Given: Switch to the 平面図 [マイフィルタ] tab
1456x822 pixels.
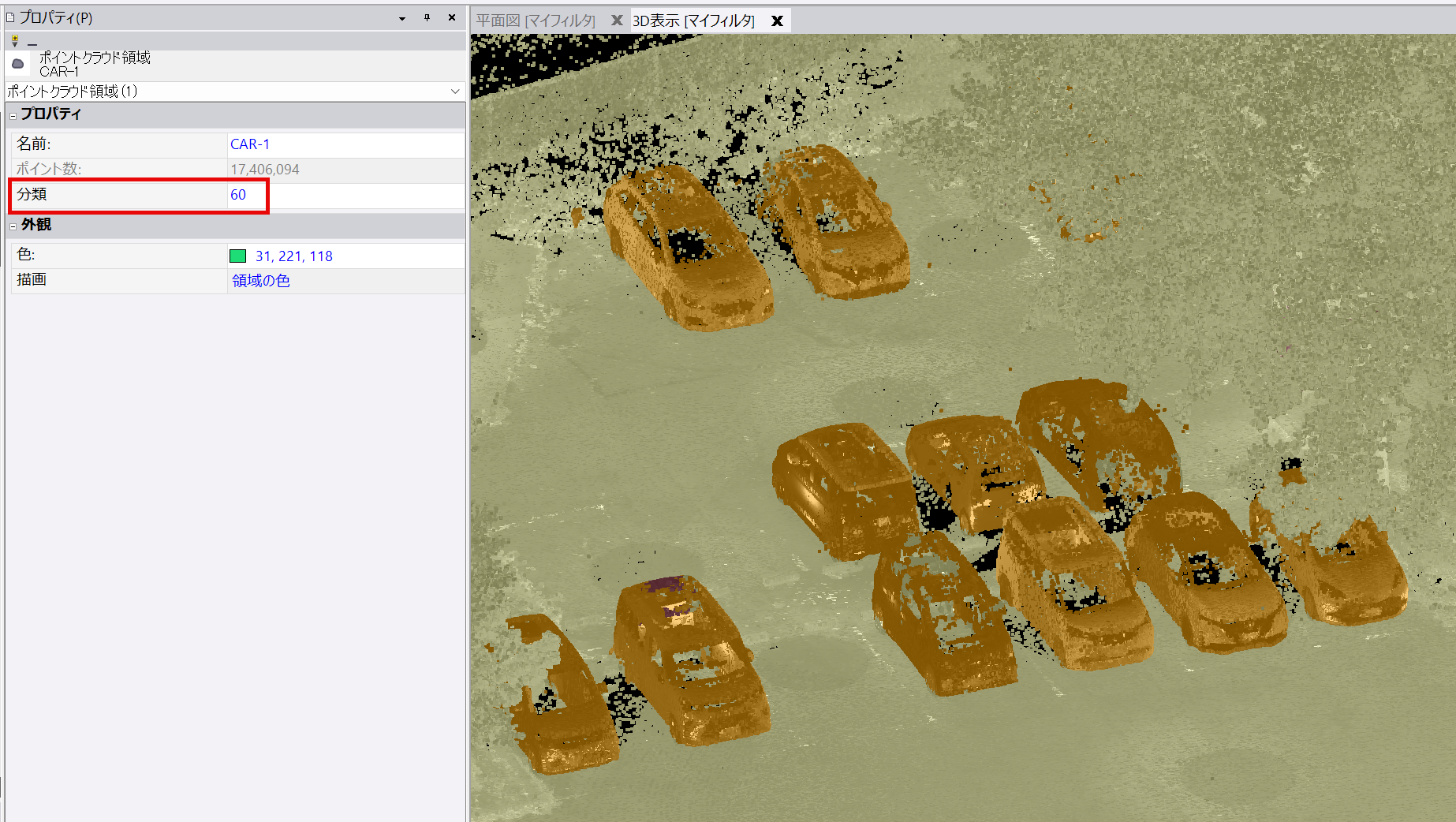Looking at the screenshot, I should (536, 21).
